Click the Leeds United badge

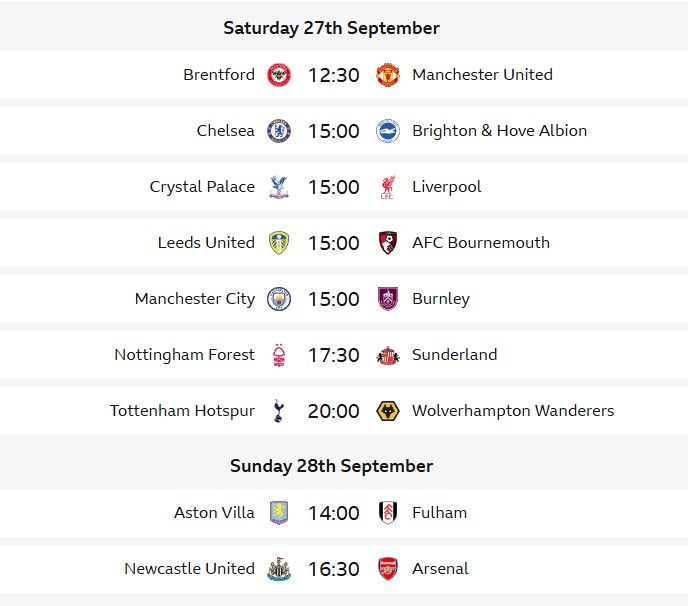279,243
